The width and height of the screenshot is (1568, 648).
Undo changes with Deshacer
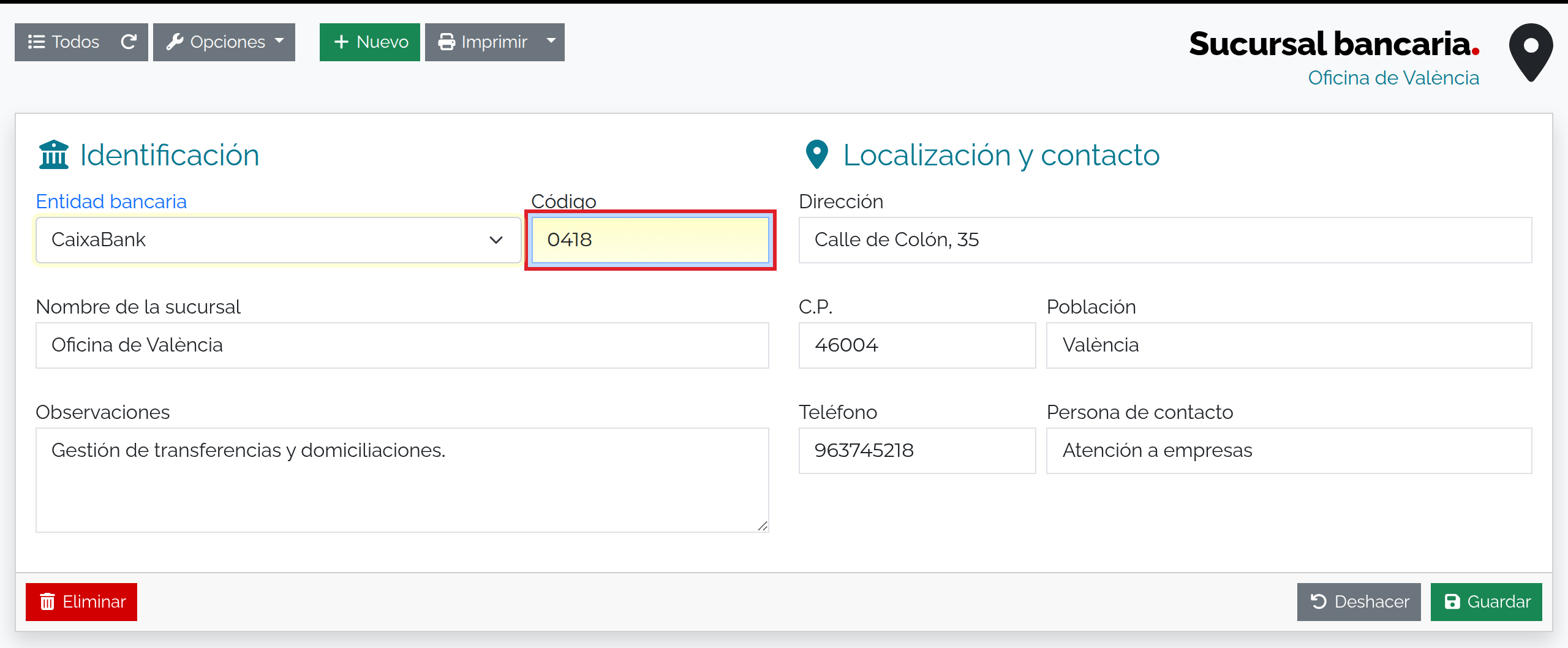pyautogui.click(x=1359, y=601)
